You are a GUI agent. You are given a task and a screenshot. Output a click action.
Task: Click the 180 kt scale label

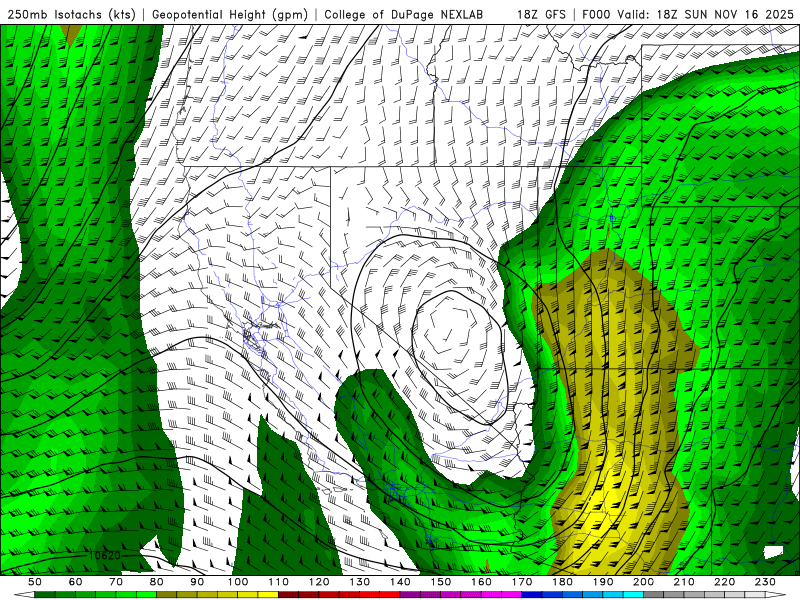(562, 582)
